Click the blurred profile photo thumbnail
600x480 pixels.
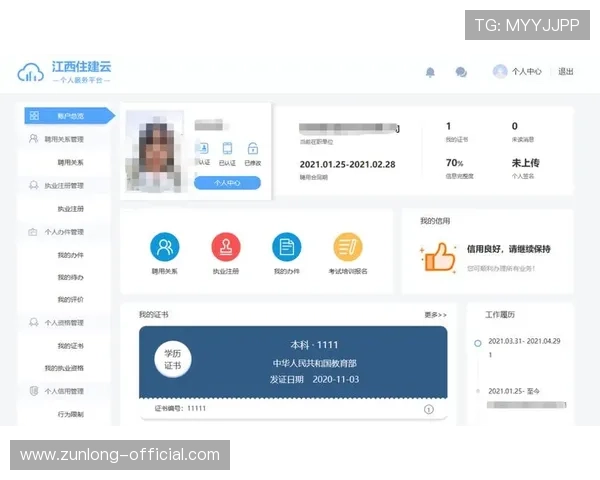click(x=154, y=152)
